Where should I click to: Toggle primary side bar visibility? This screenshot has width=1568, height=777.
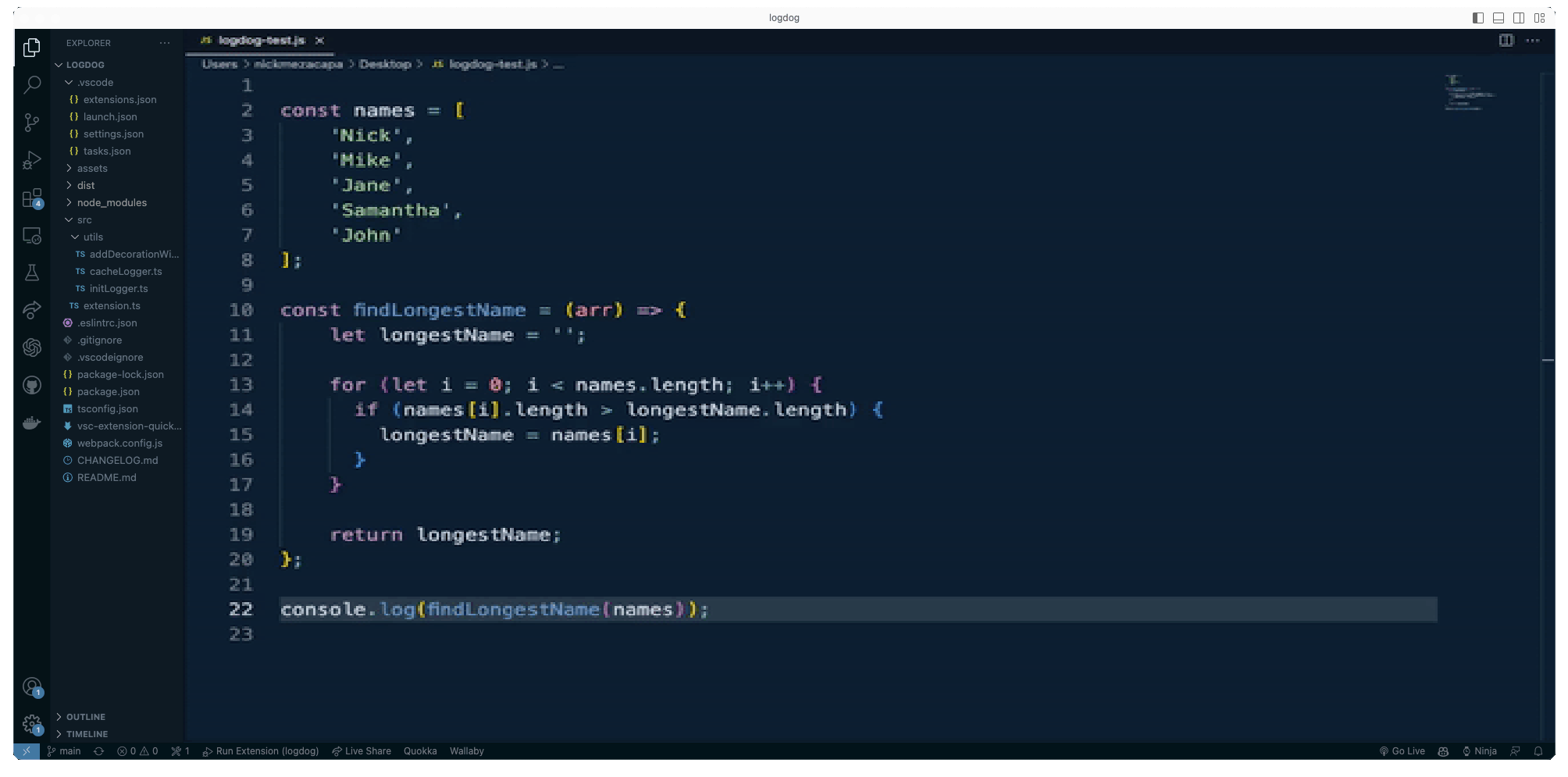pos(1478,18)
